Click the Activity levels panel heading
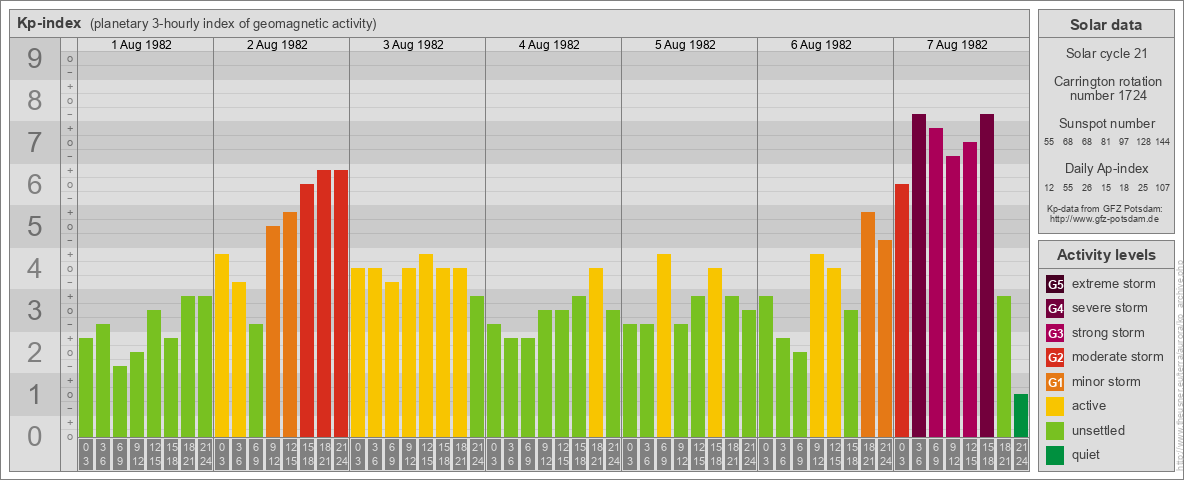The image size is (1184, 480). point(1106,255)
